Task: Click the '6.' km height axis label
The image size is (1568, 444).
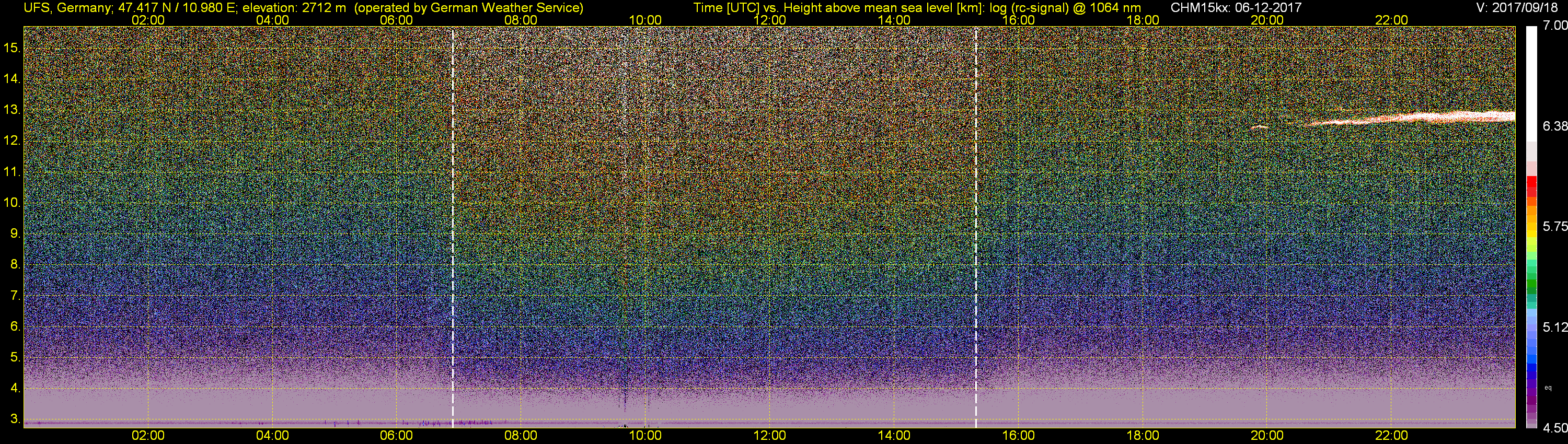Action: (x=15, y=326)
